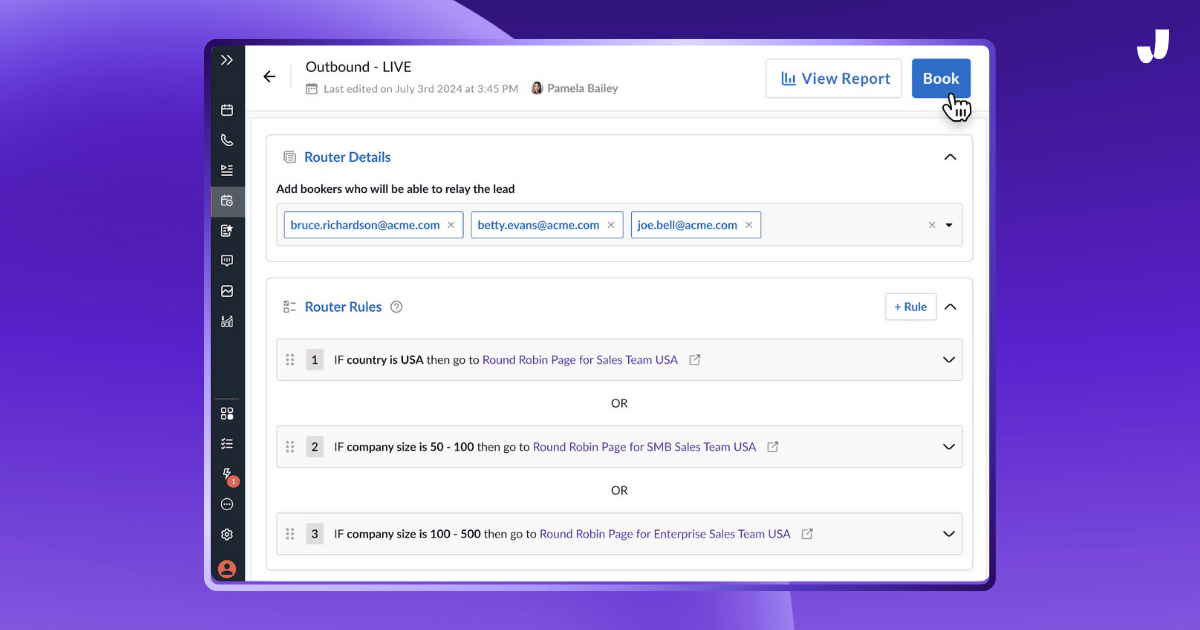This screenshot has height=630, width=1200.
Task: Open the more options ellipsis icon
Action: [x=227, y=504]
